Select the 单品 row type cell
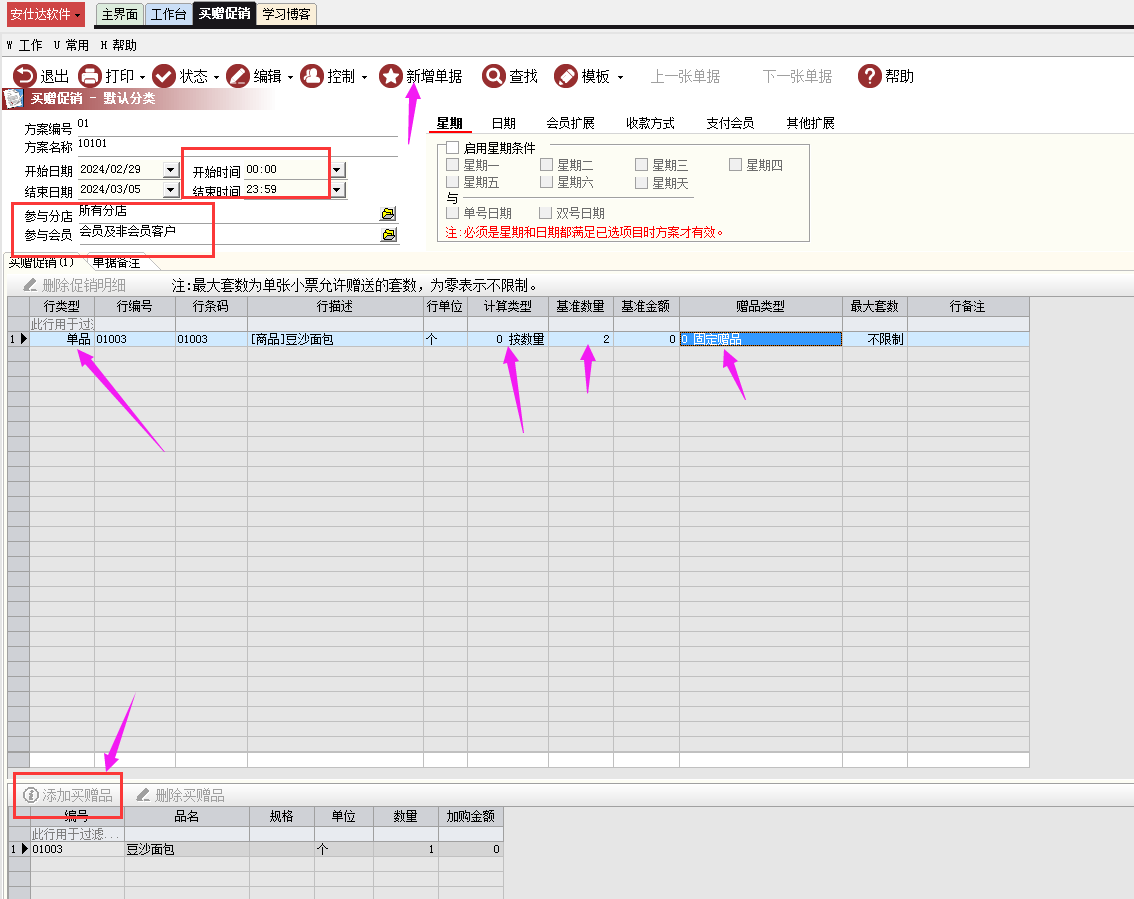The image size is (1134, 899). click(62, 339)
